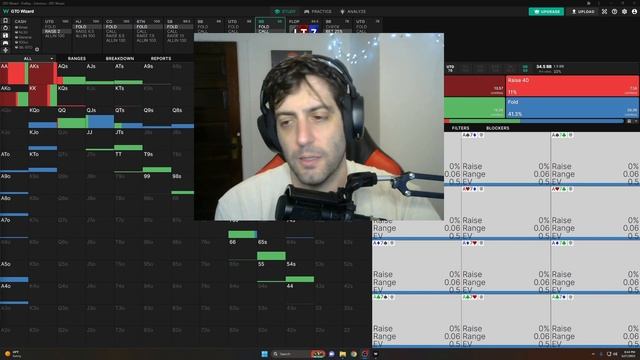Select the AA hand cell
This screenshot has width=640, height=360.
(14, 73)
